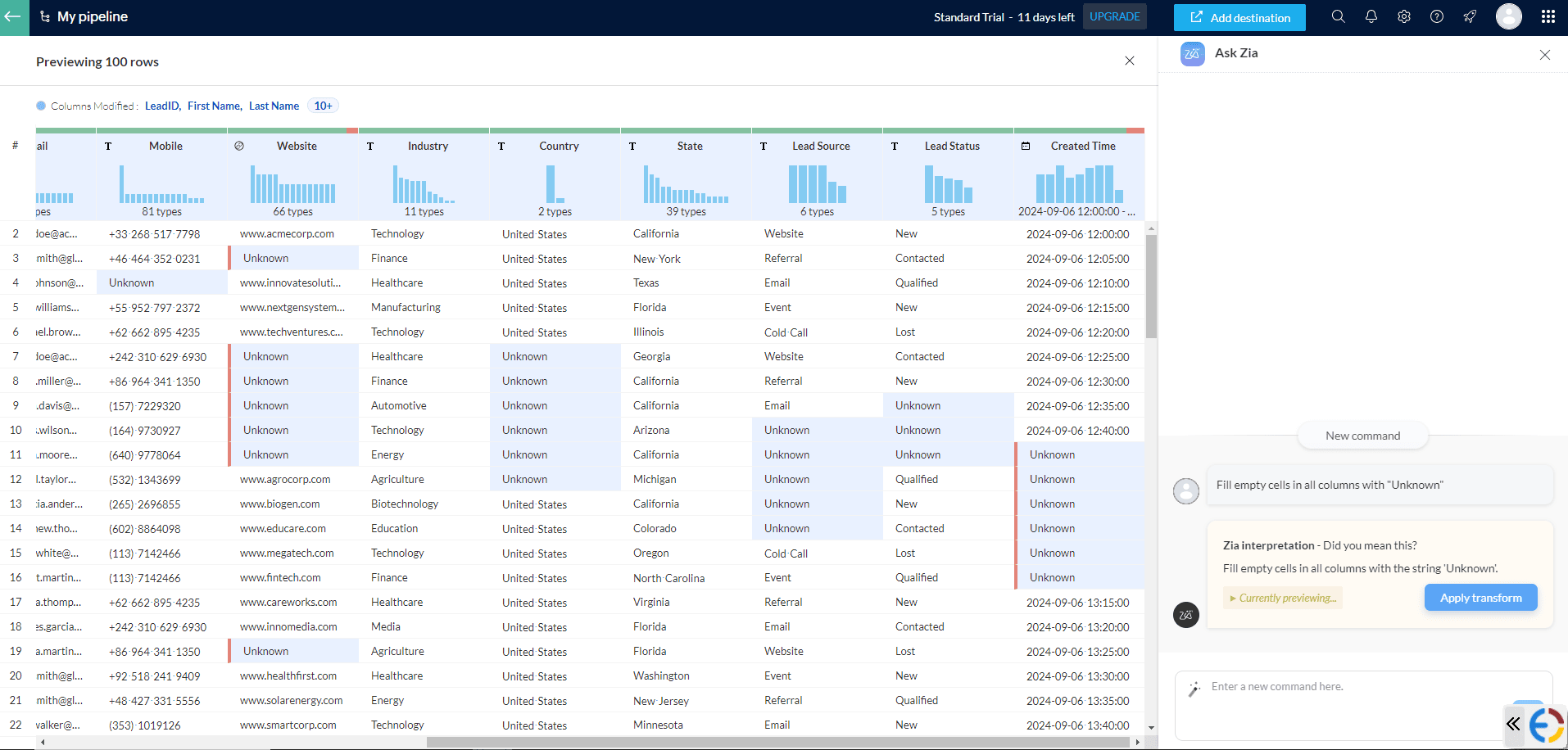Click the user profile avatar

(1508, 17)
